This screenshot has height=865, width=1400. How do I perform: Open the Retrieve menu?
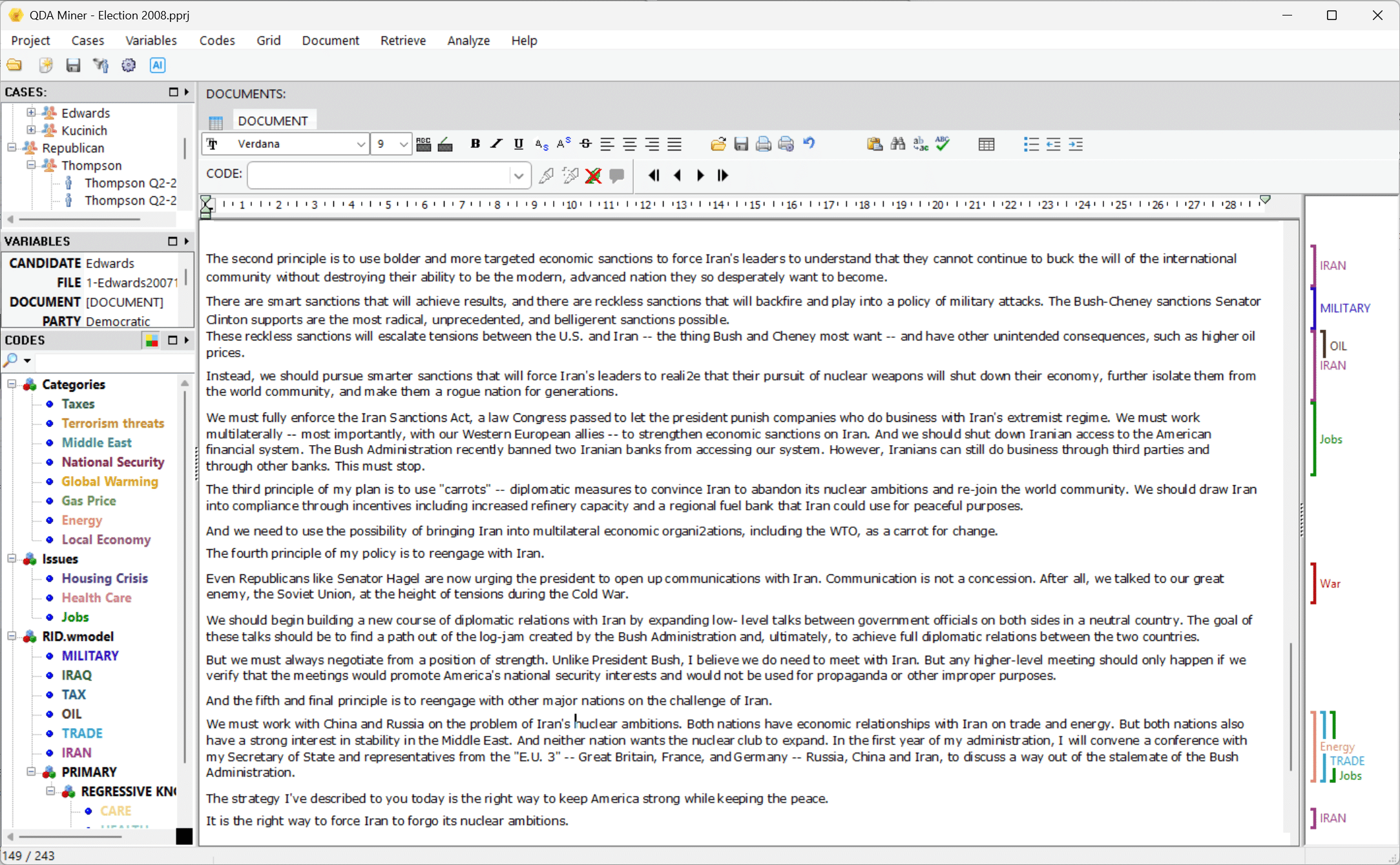[x=403, y=41]
